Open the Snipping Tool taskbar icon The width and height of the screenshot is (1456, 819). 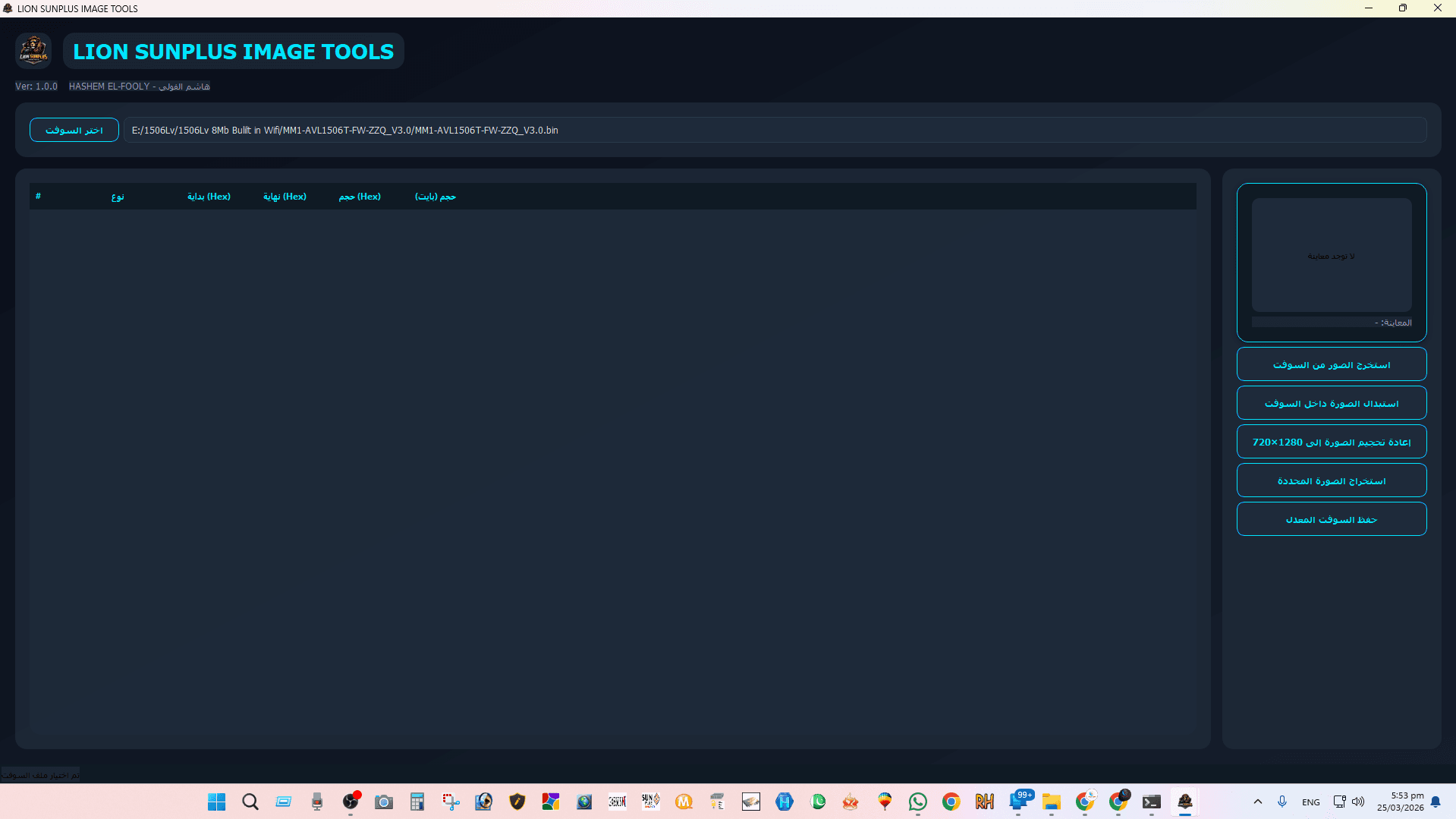(x=451, y=802)
